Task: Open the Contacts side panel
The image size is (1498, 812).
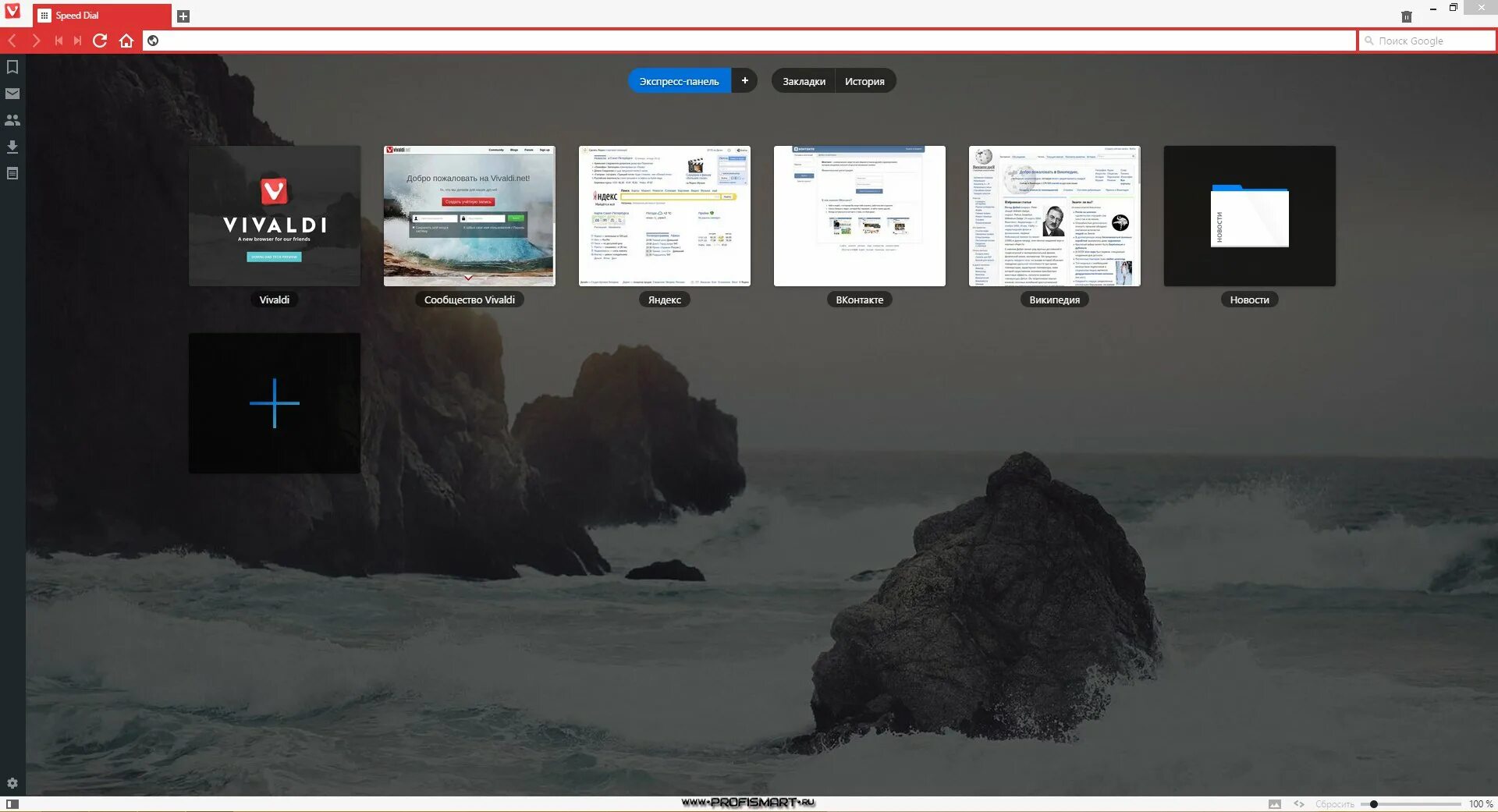Action: (x=12, y=120)
